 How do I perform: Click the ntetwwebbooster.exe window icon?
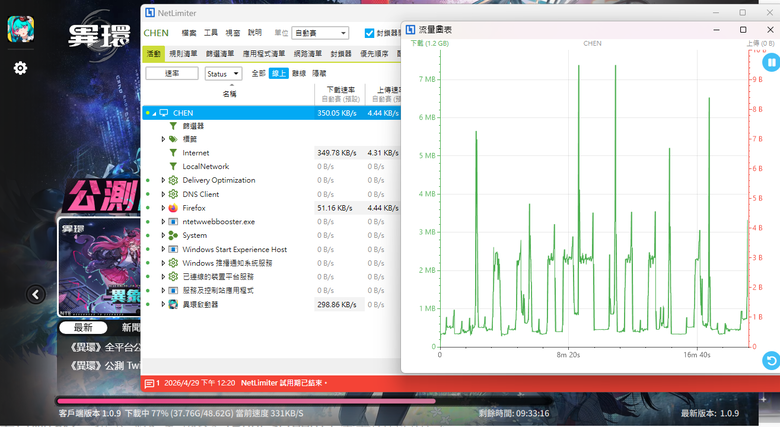click(x=173, y=221)
